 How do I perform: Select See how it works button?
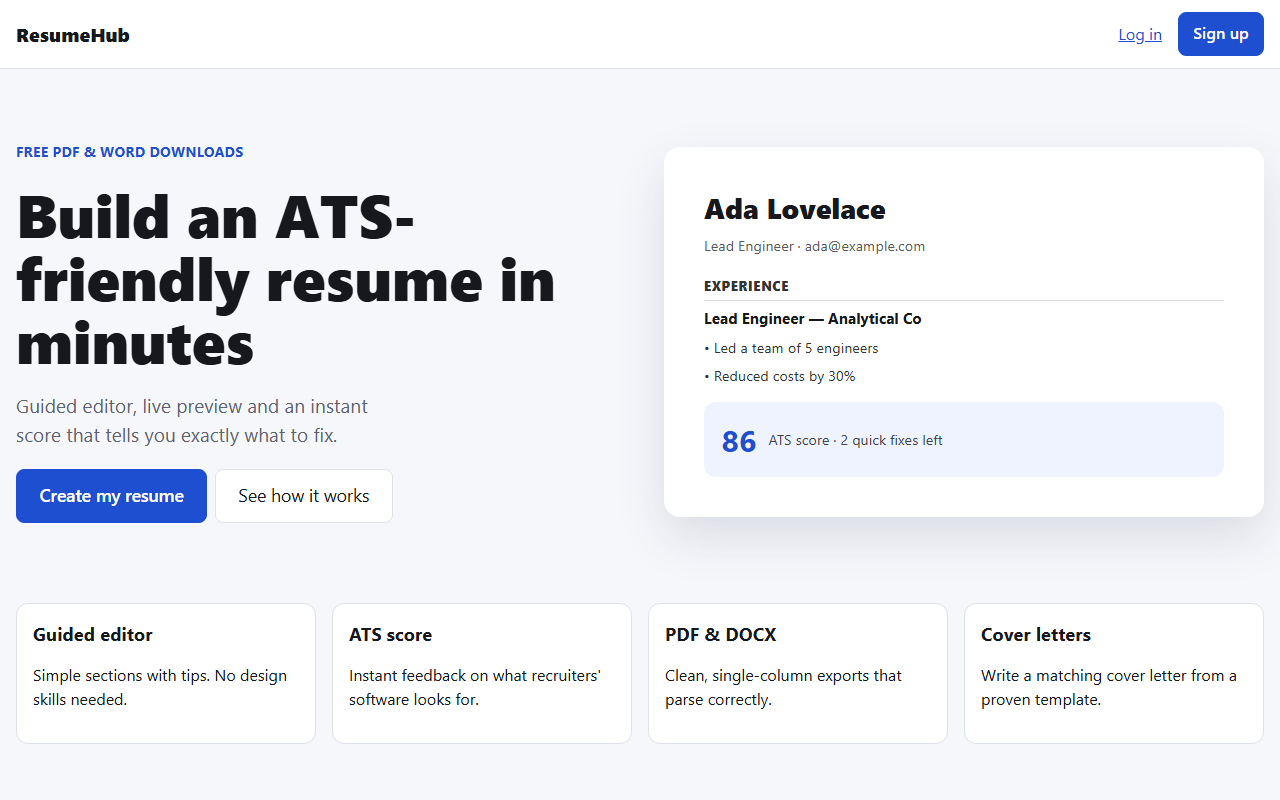(304, 496)
